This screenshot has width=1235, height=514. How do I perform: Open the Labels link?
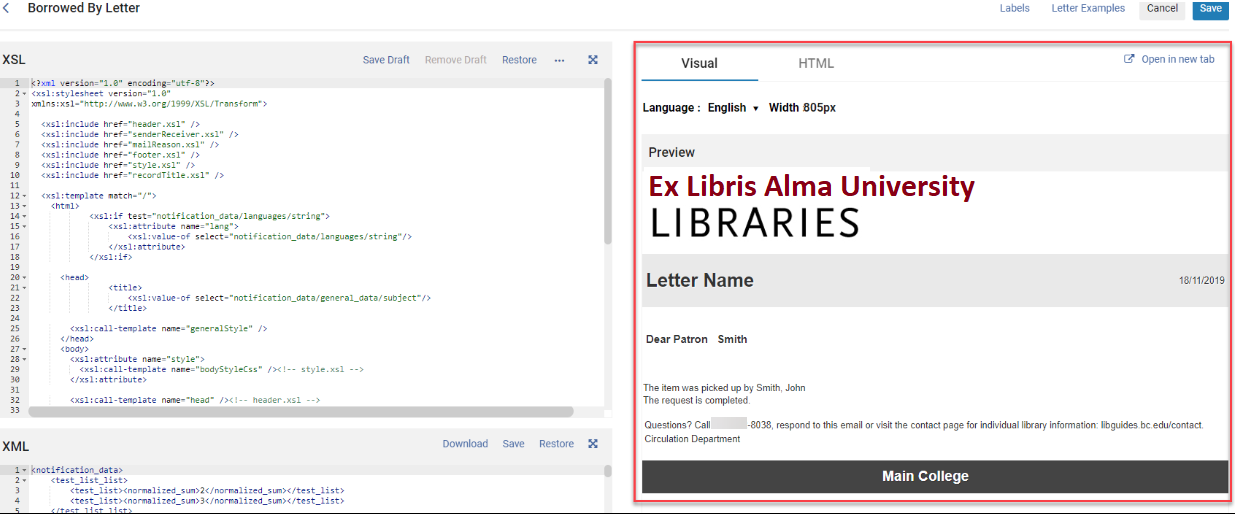1015,9
